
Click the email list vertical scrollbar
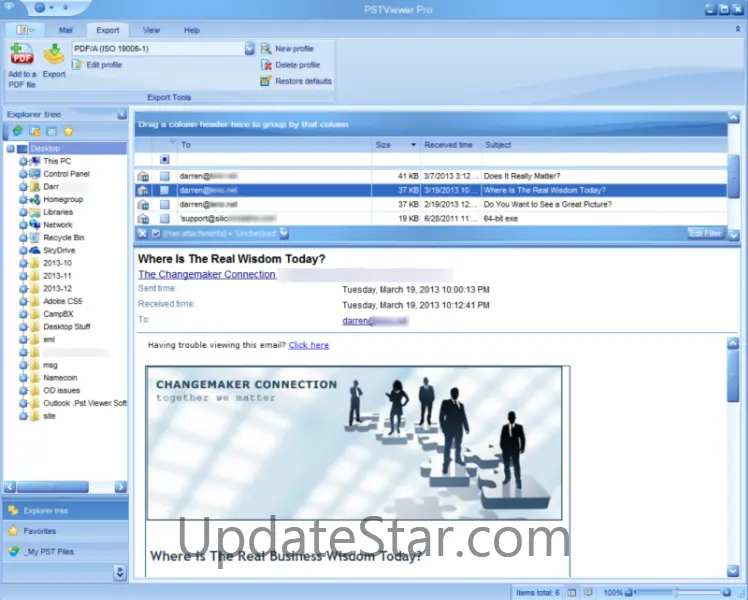click(x=734, y=177)
